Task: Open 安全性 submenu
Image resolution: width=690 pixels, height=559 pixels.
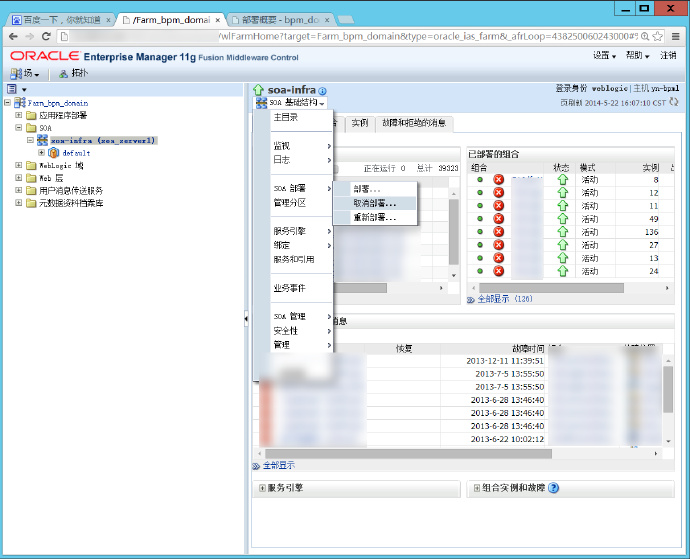Action: (x=301, y=331)
